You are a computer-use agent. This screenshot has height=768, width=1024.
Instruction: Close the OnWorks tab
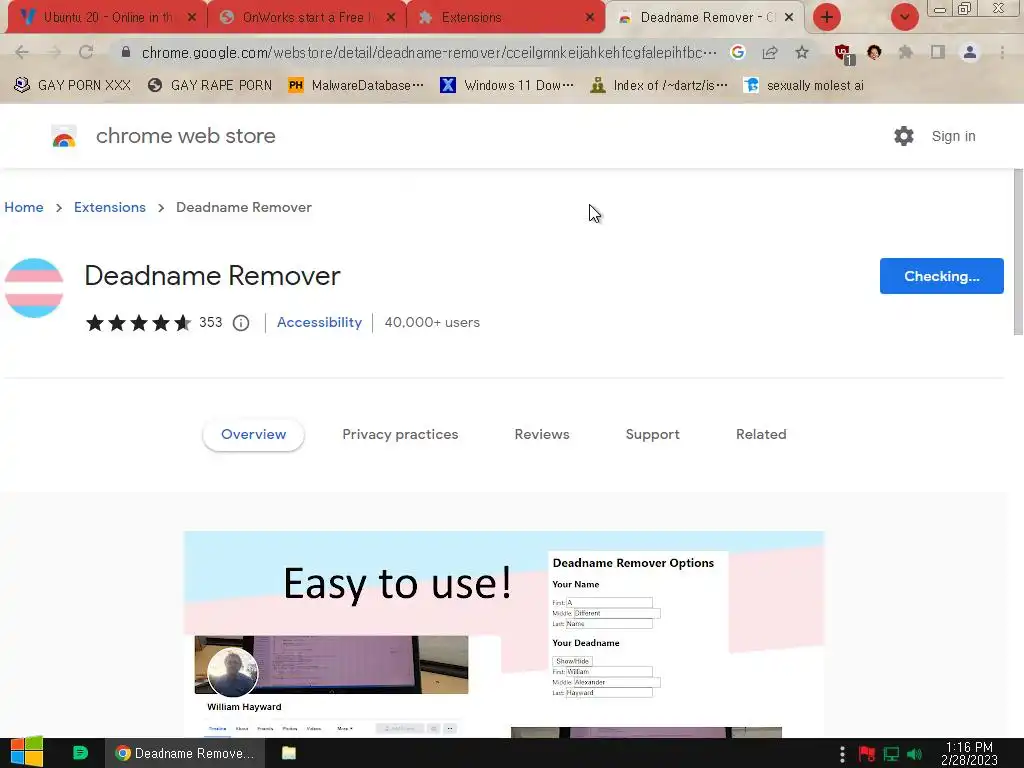[x=391, y=17]
